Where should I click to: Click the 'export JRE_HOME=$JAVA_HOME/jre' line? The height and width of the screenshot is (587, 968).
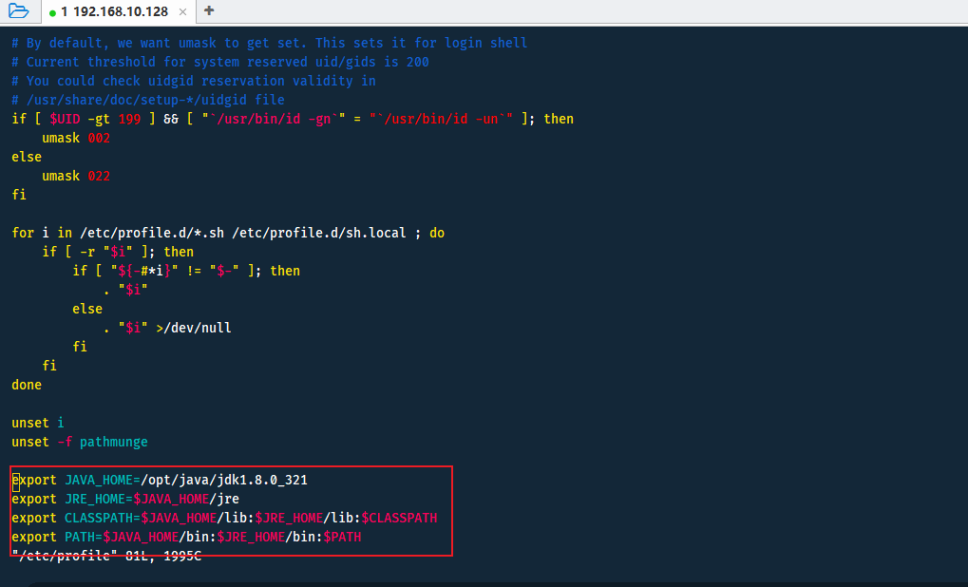tap(125, 499)
